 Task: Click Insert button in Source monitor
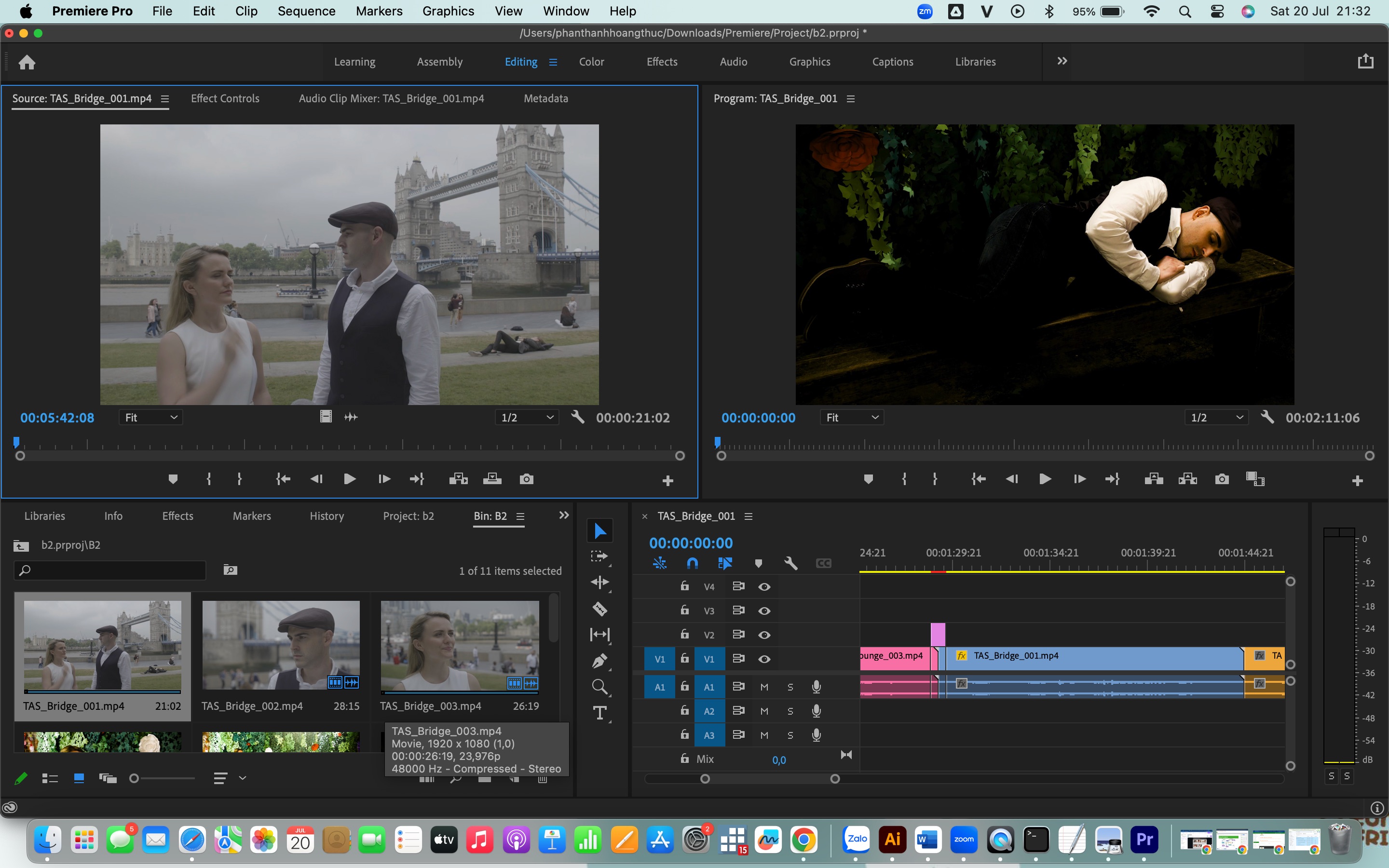(458, 479)
